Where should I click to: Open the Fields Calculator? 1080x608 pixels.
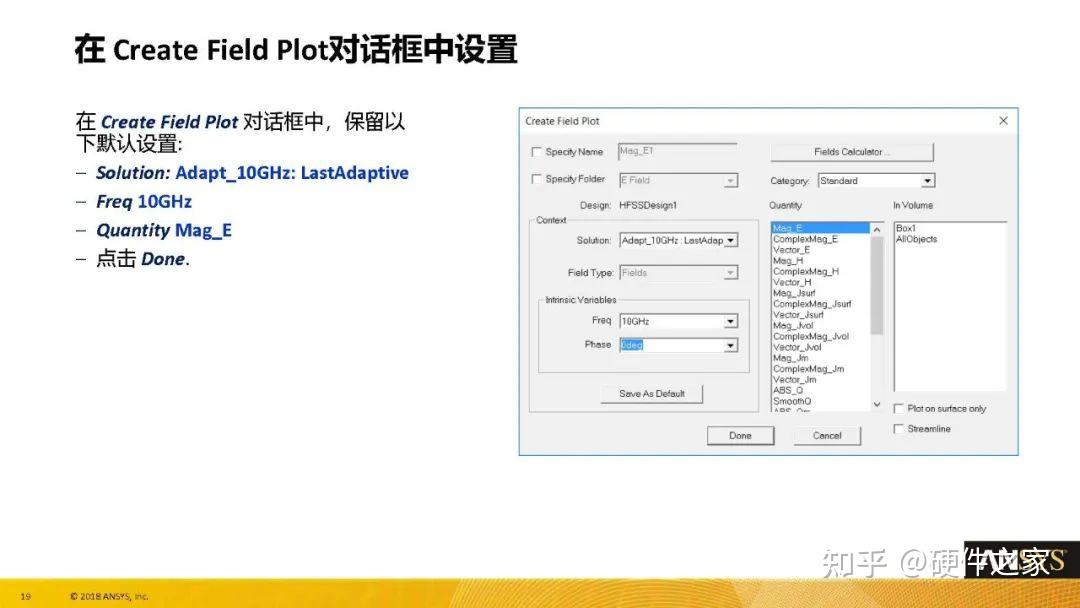(851, 152)
